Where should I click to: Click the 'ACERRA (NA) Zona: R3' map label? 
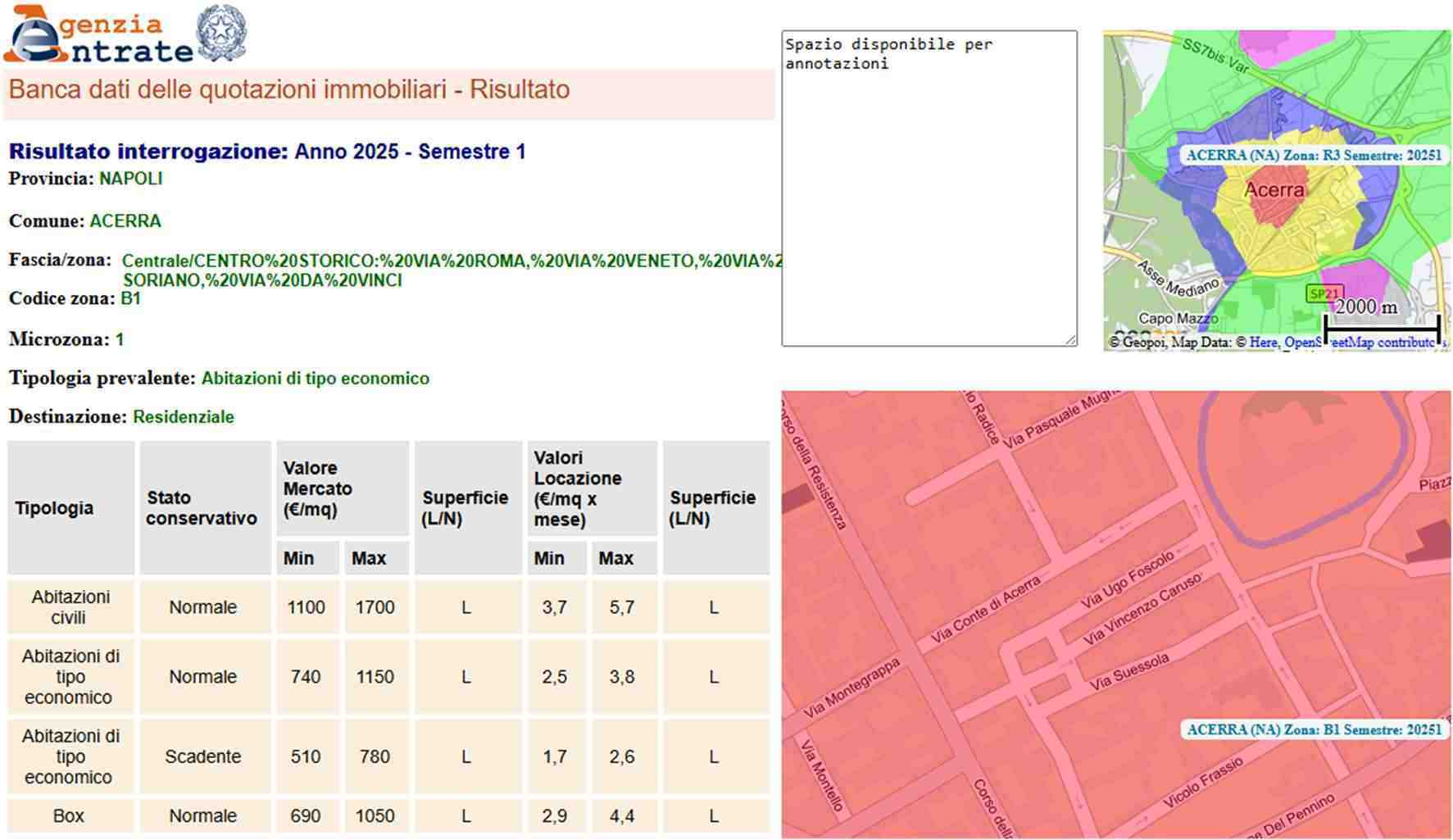(x=1313, y=155)
